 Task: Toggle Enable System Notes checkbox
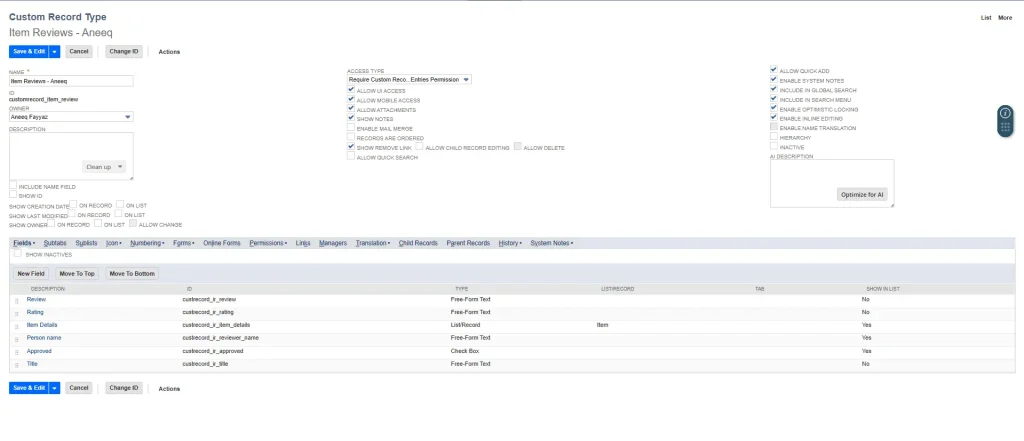774,80
